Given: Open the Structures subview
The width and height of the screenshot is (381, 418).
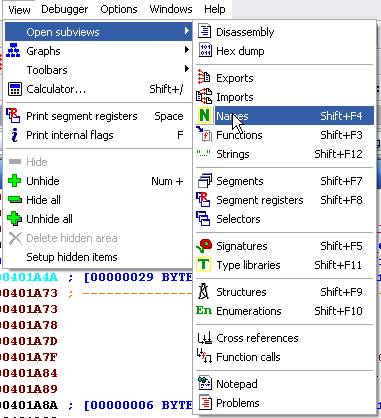Looking at the screenshot, I should [284, 292].
